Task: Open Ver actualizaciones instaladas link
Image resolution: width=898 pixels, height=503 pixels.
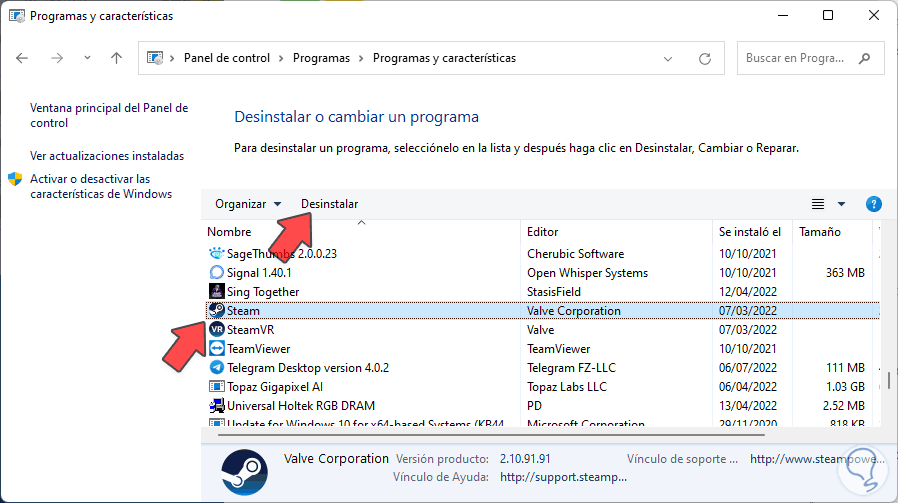Action: pyautogui.click(x=107, y=156)
